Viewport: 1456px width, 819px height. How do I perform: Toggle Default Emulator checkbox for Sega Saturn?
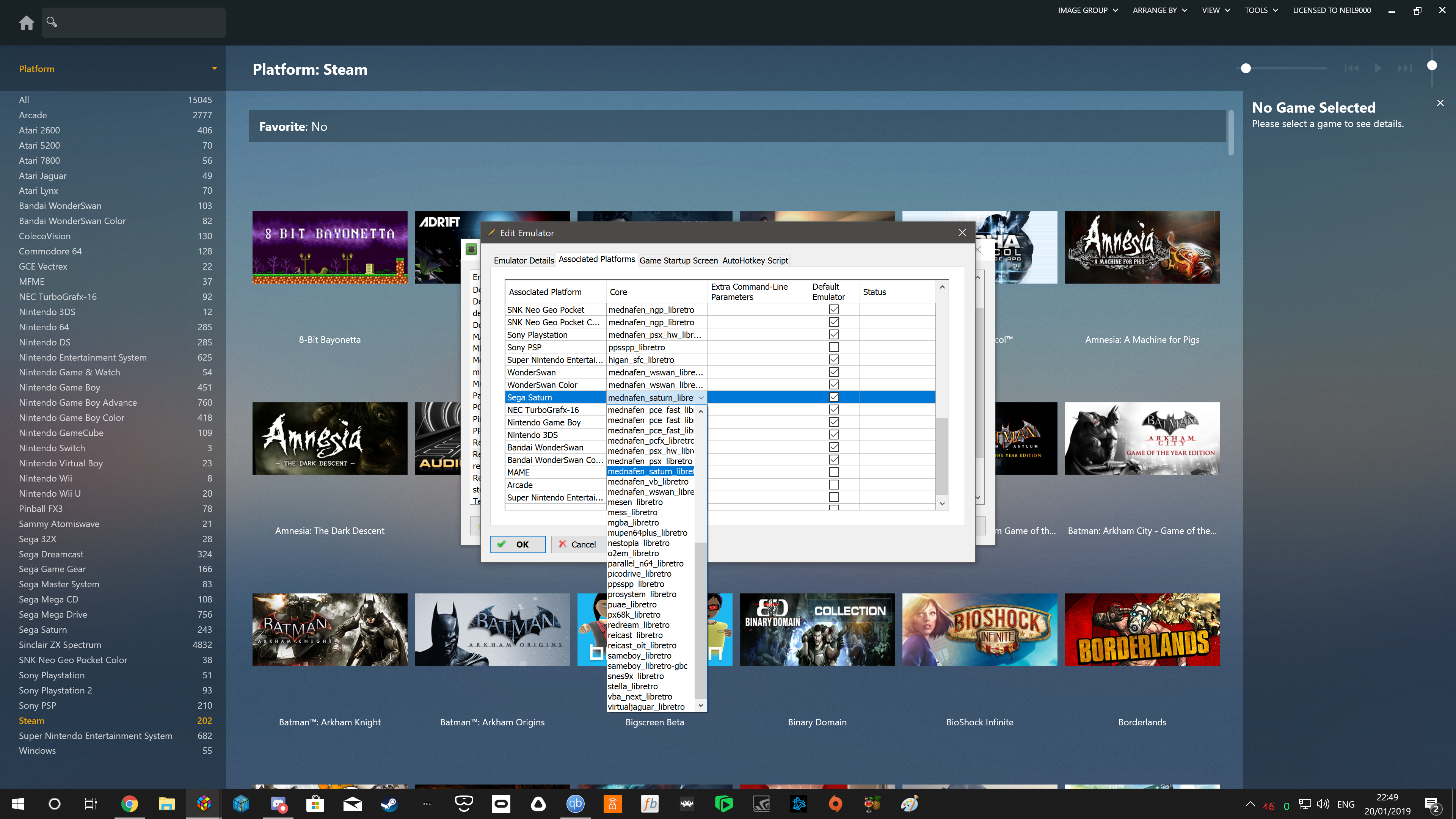coord(834,397)
